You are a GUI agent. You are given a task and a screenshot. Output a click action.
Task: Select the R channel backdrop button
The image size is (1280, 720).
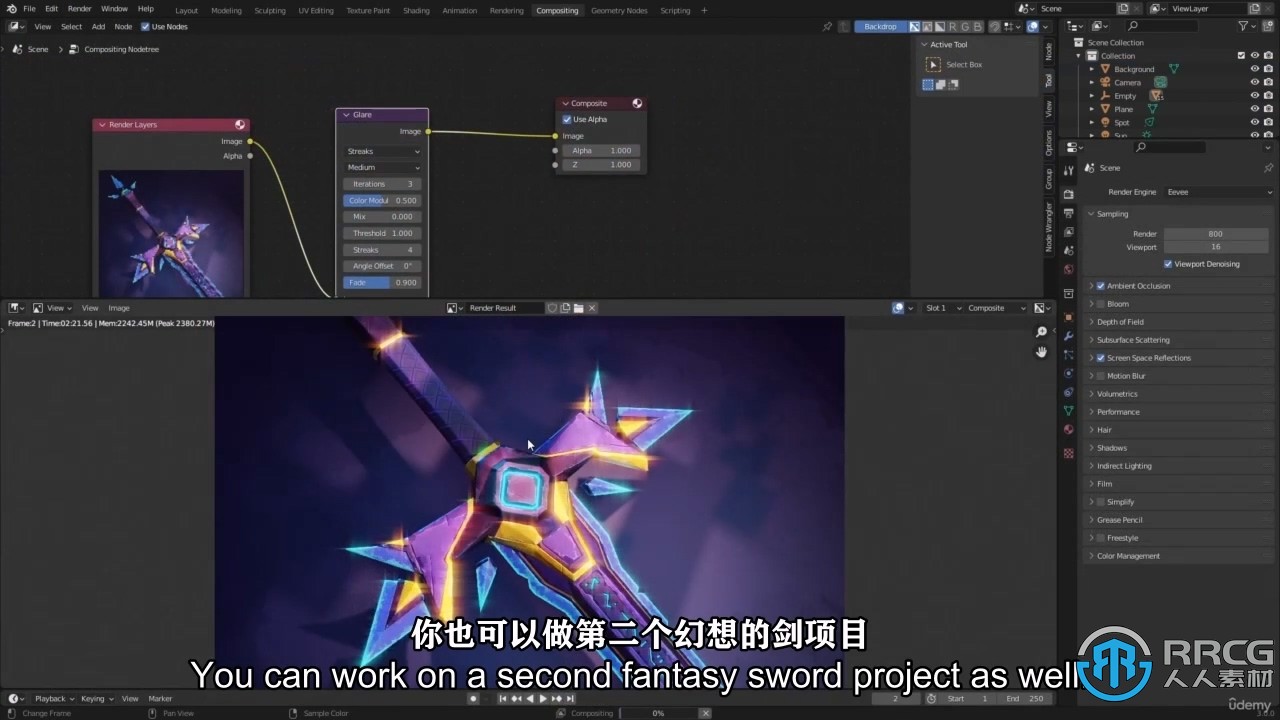point(953,26)
